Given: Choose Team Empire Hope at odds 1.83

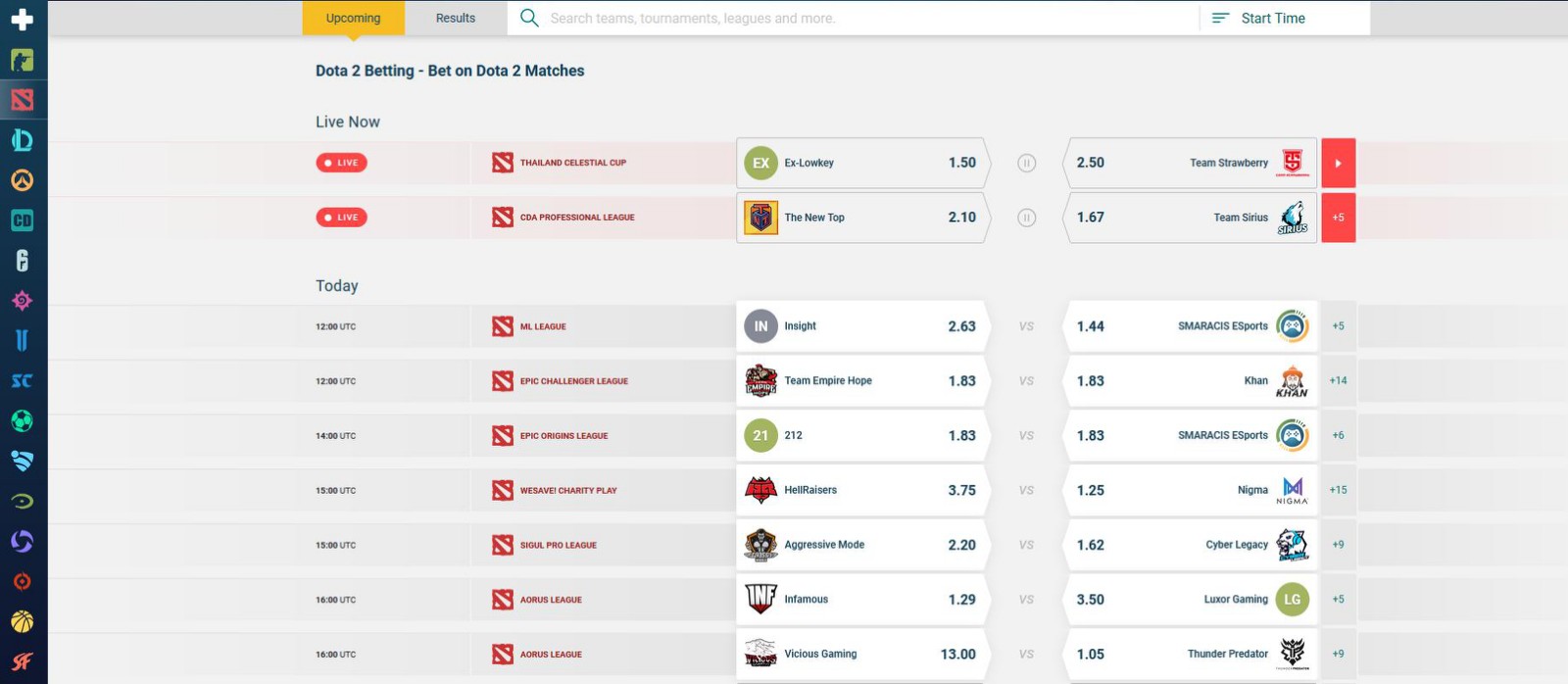Looking at the screenshot, I should (x=863, y=381).
